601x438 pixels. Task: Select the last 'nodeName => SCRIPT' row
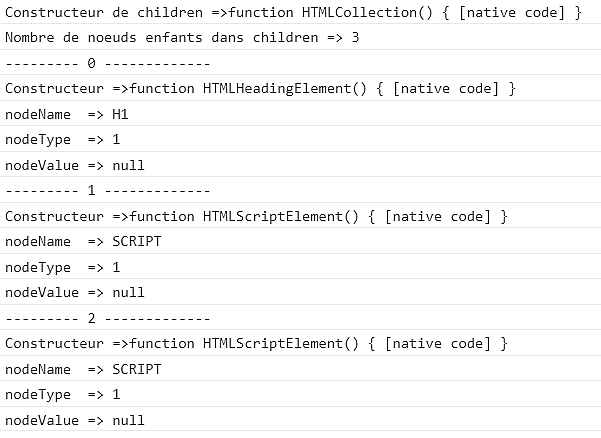[x=300, y=369]
